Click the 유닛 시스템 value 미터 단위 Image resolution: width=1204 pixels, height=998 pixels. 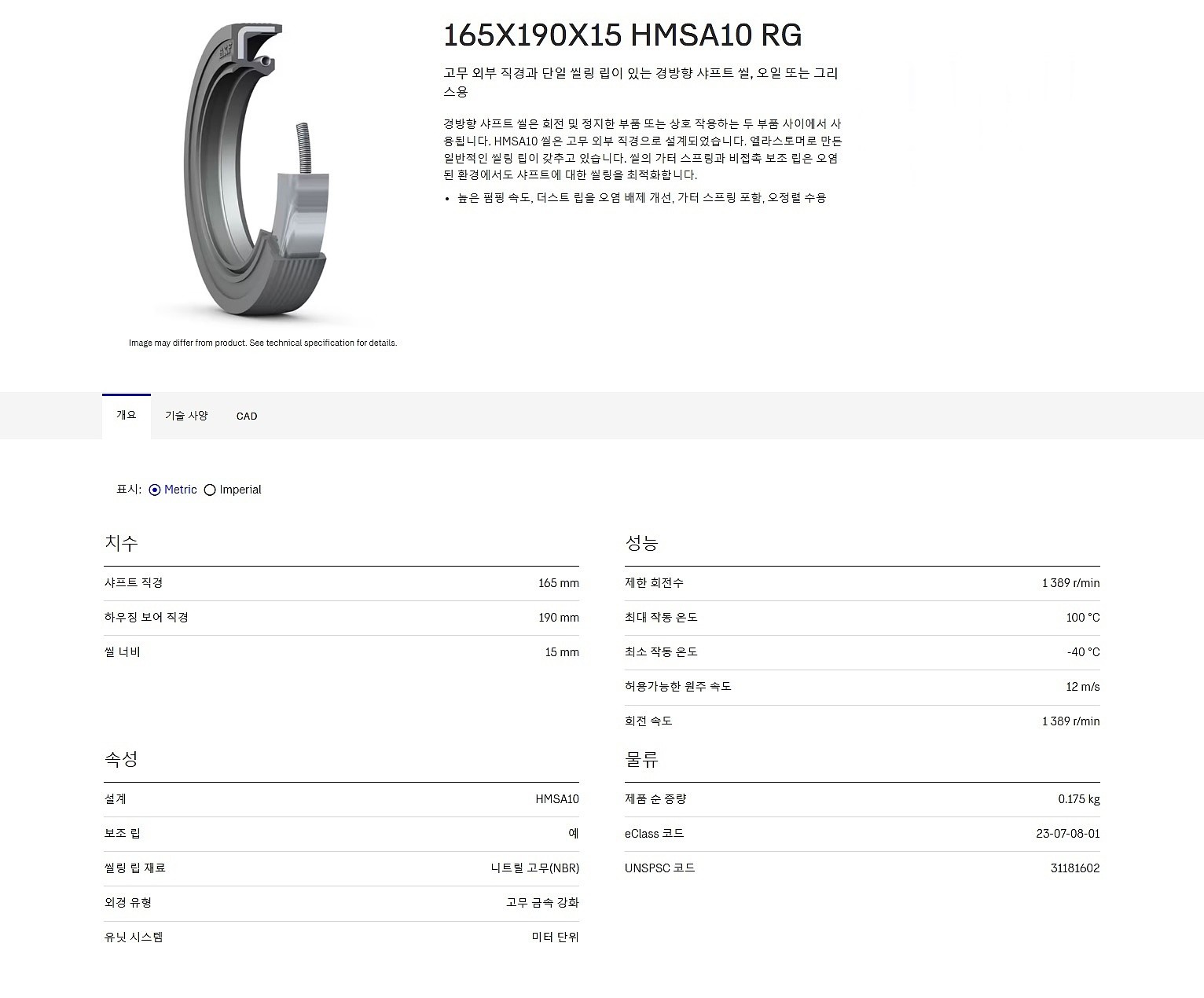pyautogui.click(x=556, y=937)
